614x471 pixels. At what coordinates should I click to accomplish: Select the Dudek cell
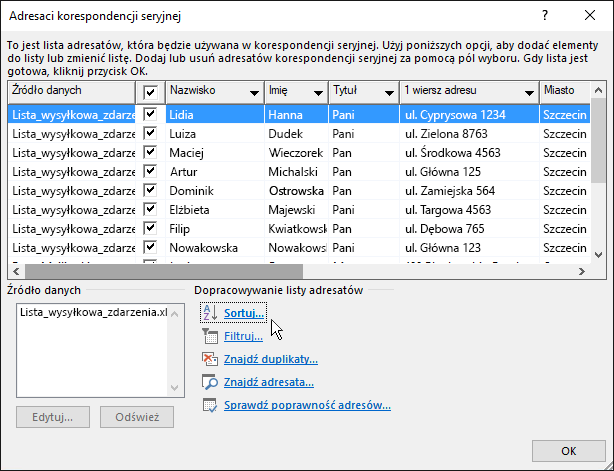click(x=296, y=134)
